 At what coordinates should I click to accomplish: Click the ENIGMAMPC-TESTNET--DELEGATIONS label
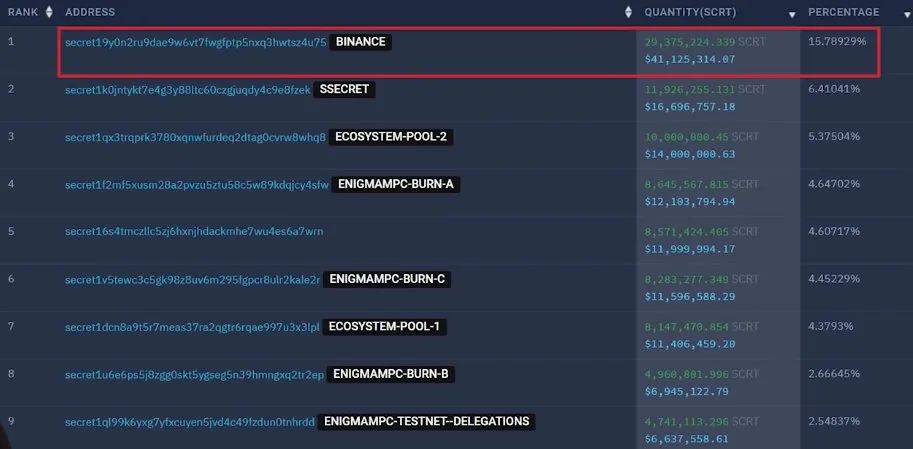pos(427,421)
